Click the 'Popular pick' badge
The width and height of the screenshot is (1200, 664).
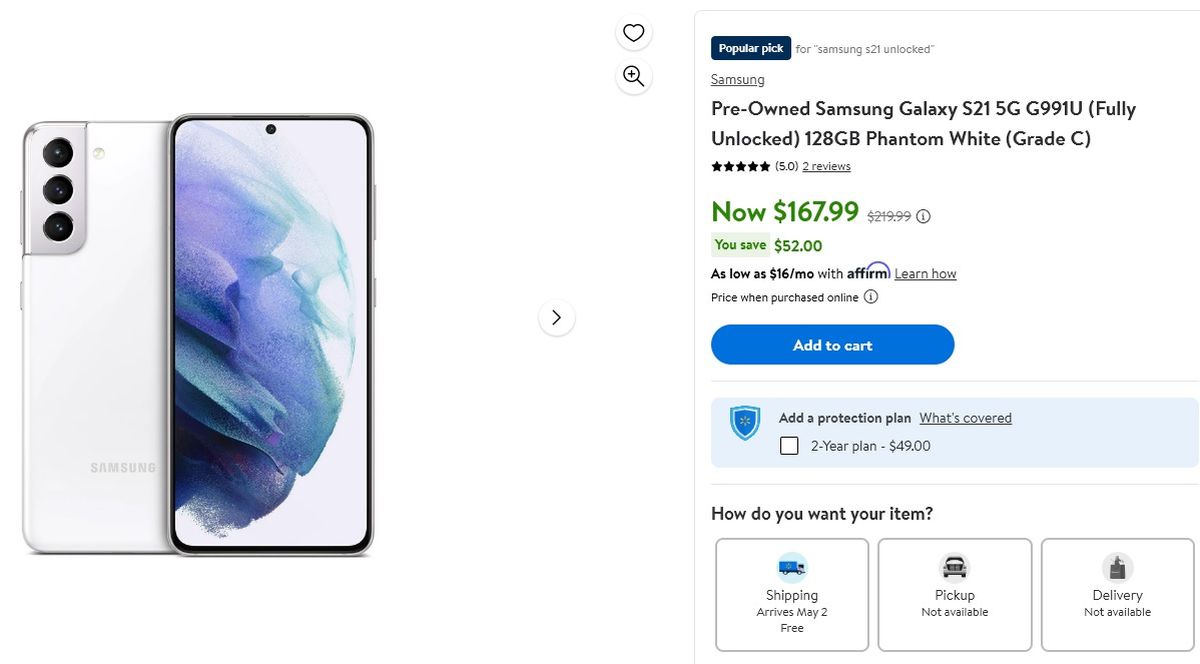pyautogui.click(x=750, y=47)
